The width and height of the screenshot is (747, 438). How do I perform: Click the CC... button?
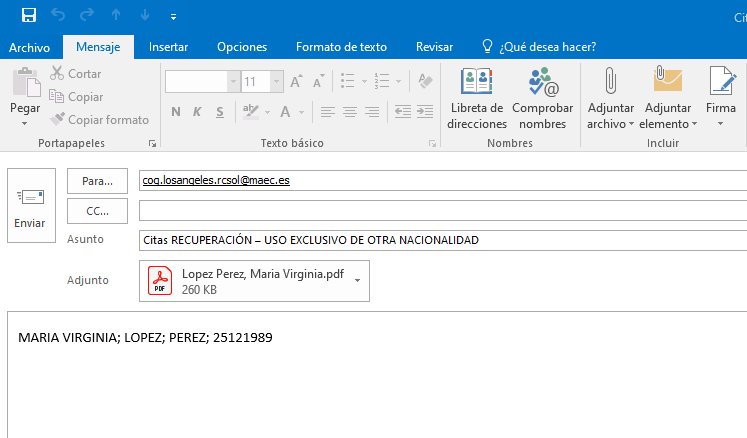pyautogui.click(x=97, y=211)
